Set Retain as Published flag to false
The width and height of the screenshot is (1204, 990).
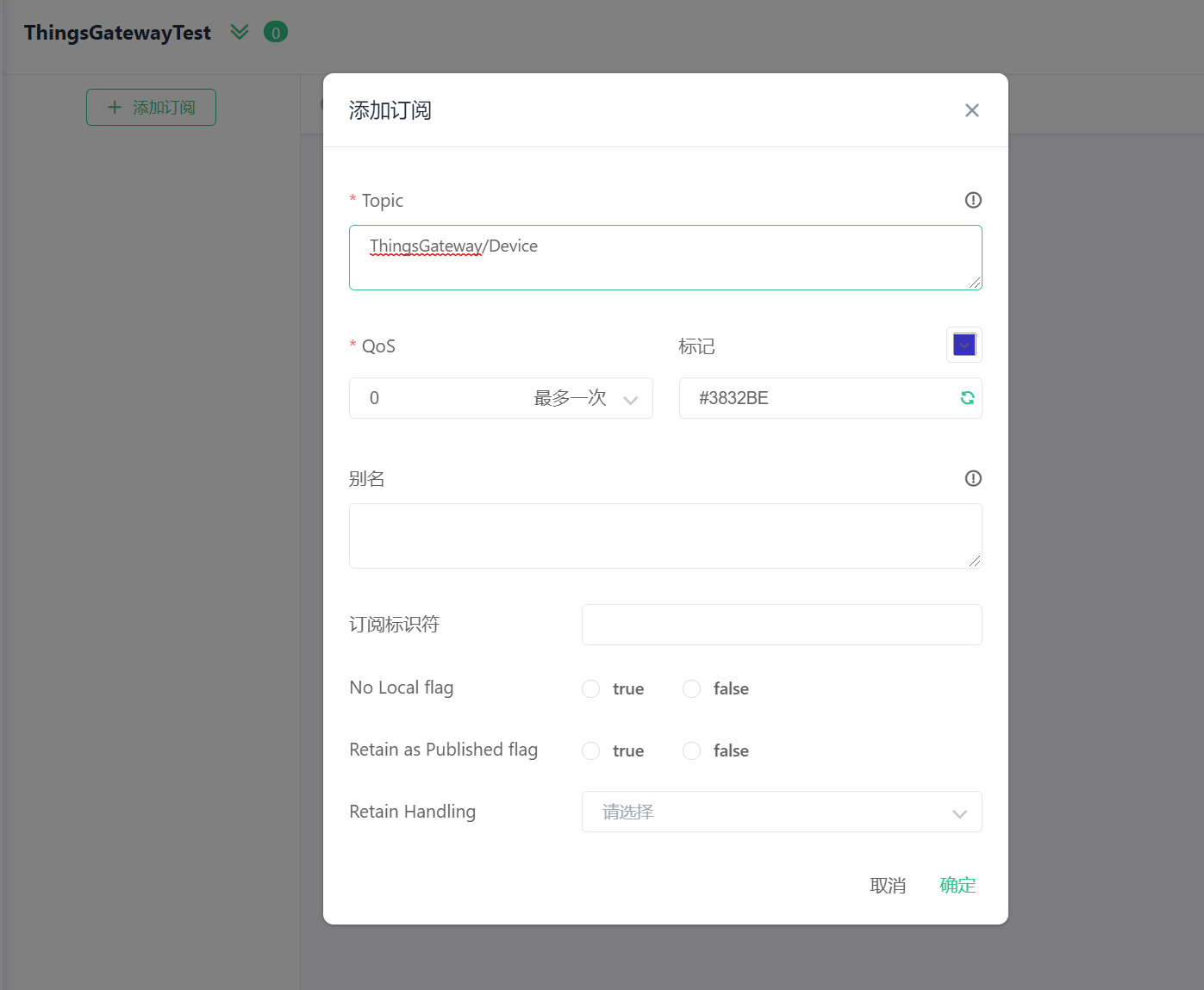[x=691, y=750]
